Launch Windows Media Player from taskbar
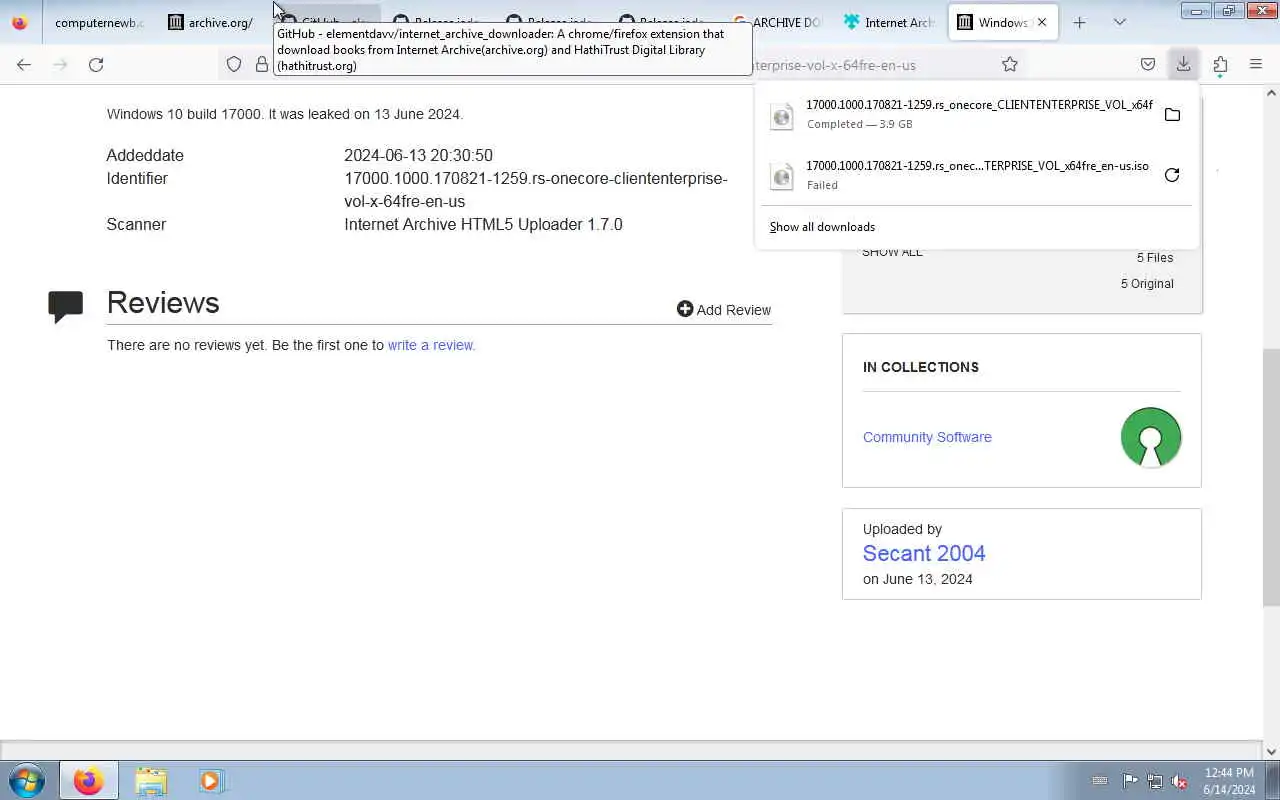The image size is (1280, 800). [x=211, y=780]
